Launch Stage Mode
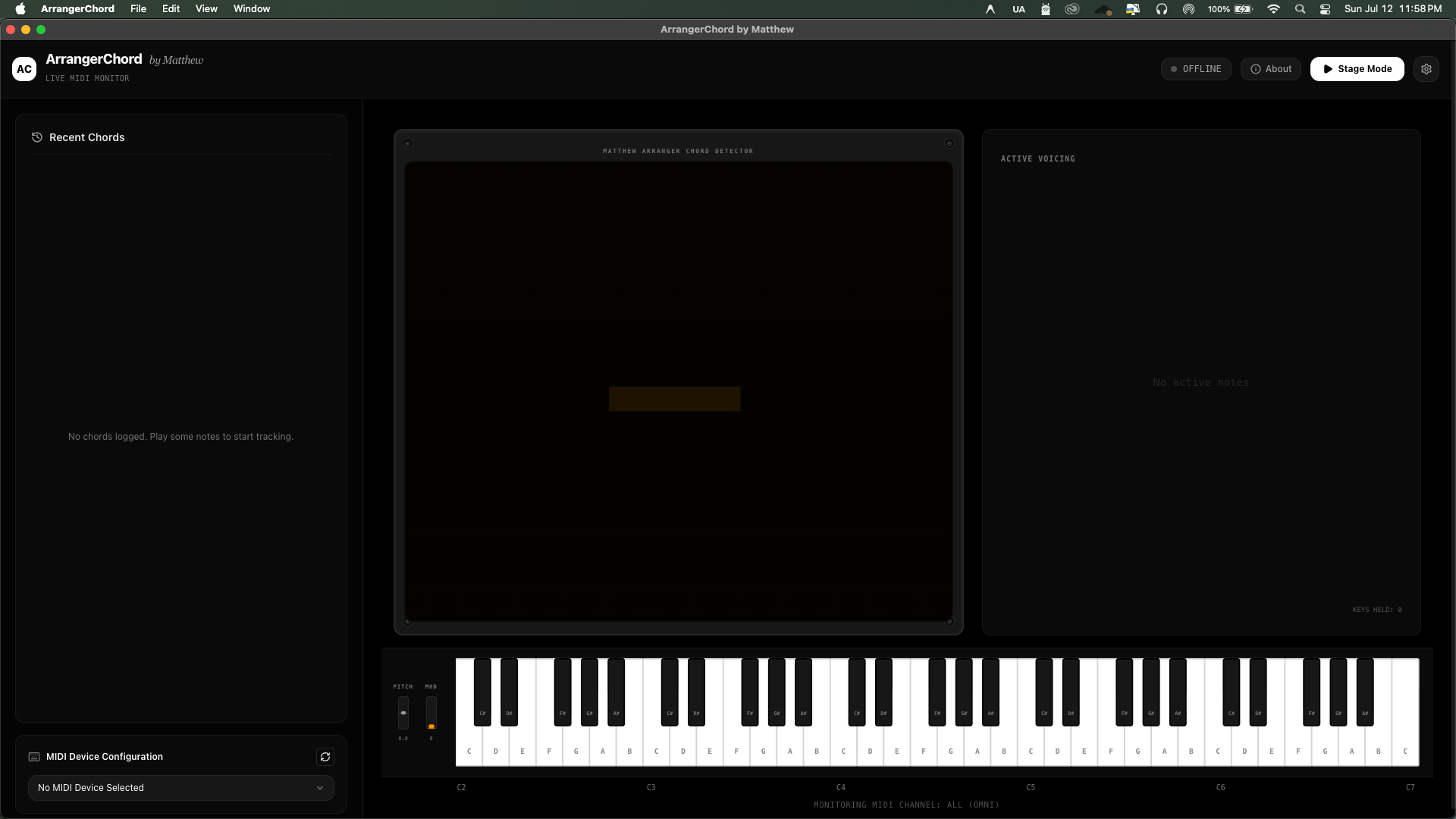 [1357, 69]
